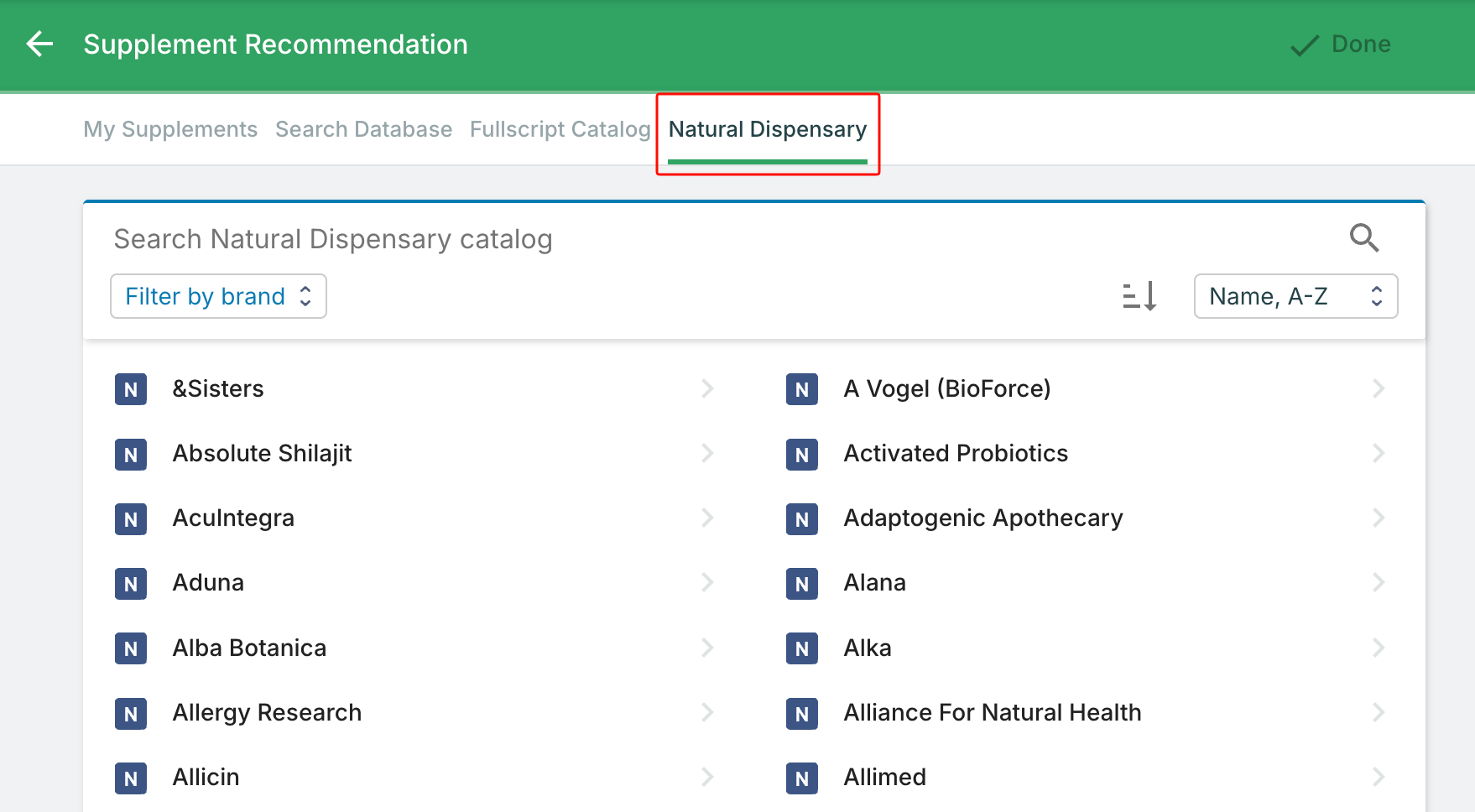1475x812 pixels.
Task: Open the Adaptogenic Apothecary brand
Action: [x=982, y=518]
